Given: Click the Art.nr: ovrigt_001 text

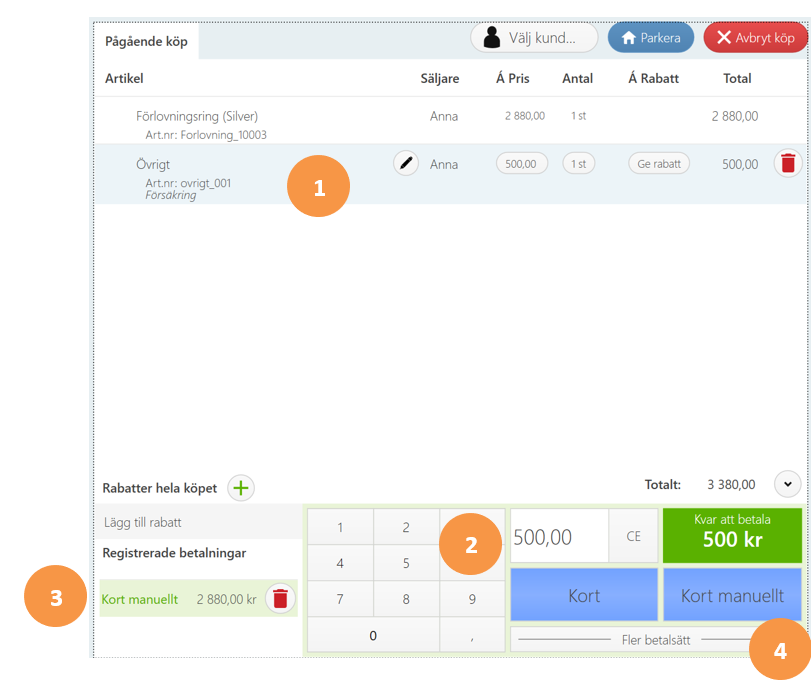Looking at the screenshot, I should (188, 183).
